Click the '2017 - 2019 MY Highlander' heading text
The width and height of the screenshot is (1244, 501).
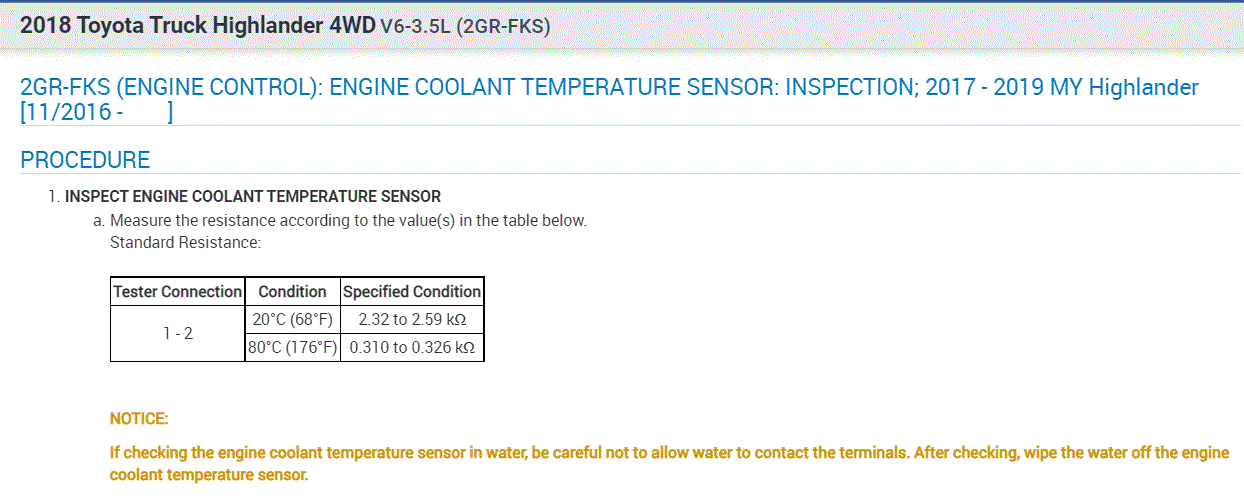pyautogui.click(x=1061, y=87)
